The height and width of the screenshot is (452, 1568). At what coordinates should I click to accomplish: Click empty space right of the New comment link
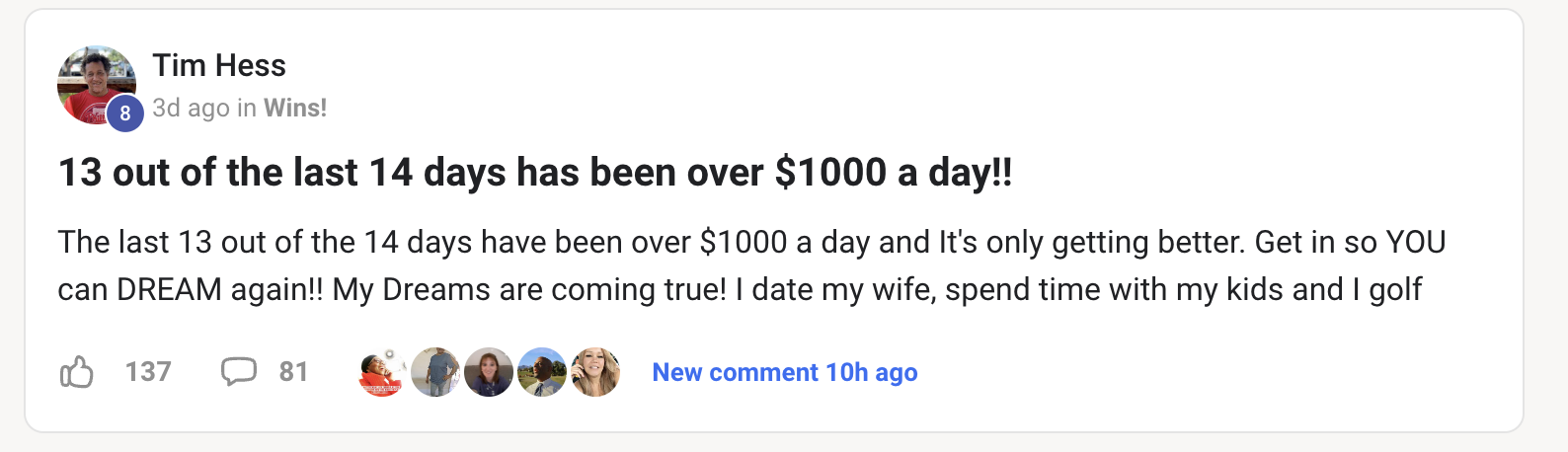[x=1185, y=372]
